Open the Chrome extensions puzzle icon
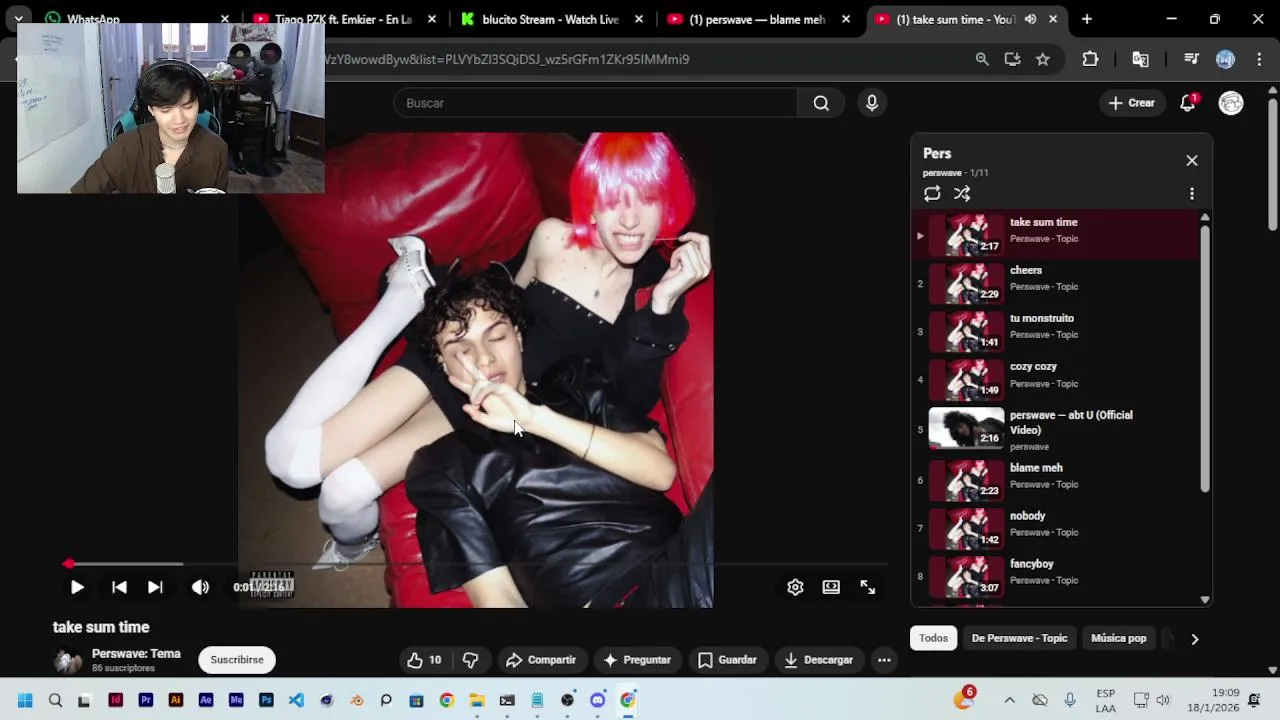Screen dimensions: 1280x720 pos(1090,59)
